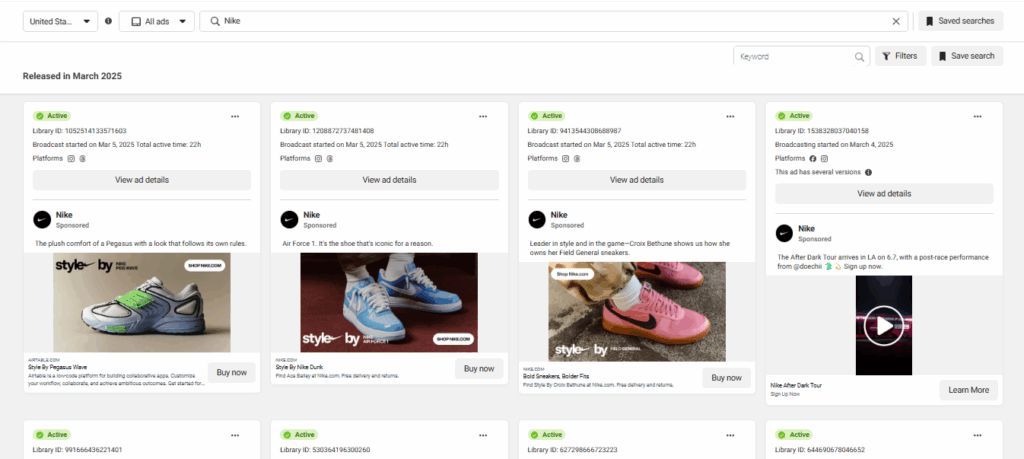This screenshot has height=459, width=1024.
Task: Click SHOP NIKE.COM badge on Air Force 1 image
Action: pos(452,340)
